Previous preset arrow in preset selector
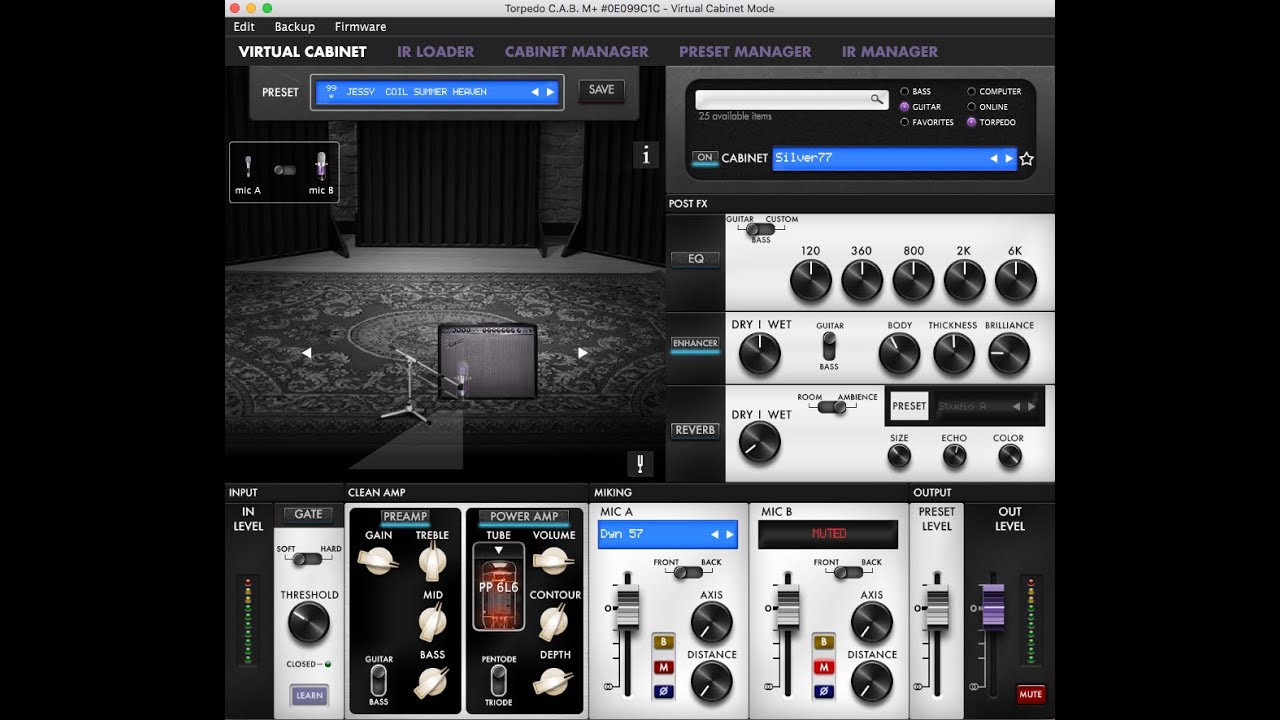The image size is (1280, 720). click(x=534, y=92)
